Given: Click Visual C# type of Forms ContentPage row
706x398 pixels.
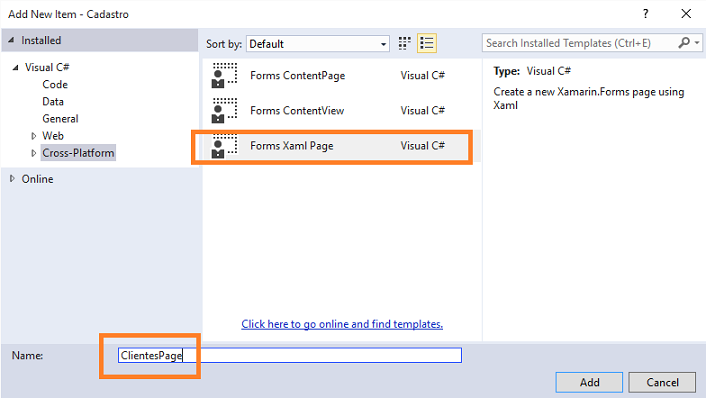Looking at the screenshot, I should (422, 75).
